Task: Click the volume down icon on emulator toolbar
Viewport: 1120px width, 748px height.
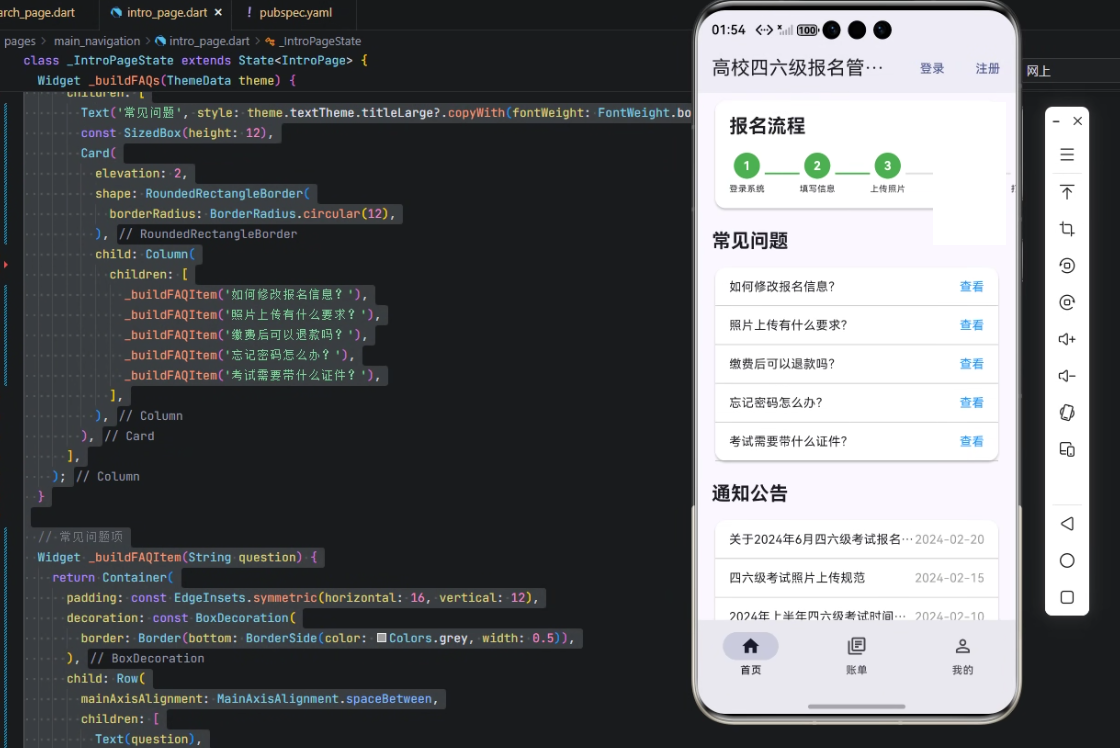Action: pyautogui.click(x=1067, y=375)
